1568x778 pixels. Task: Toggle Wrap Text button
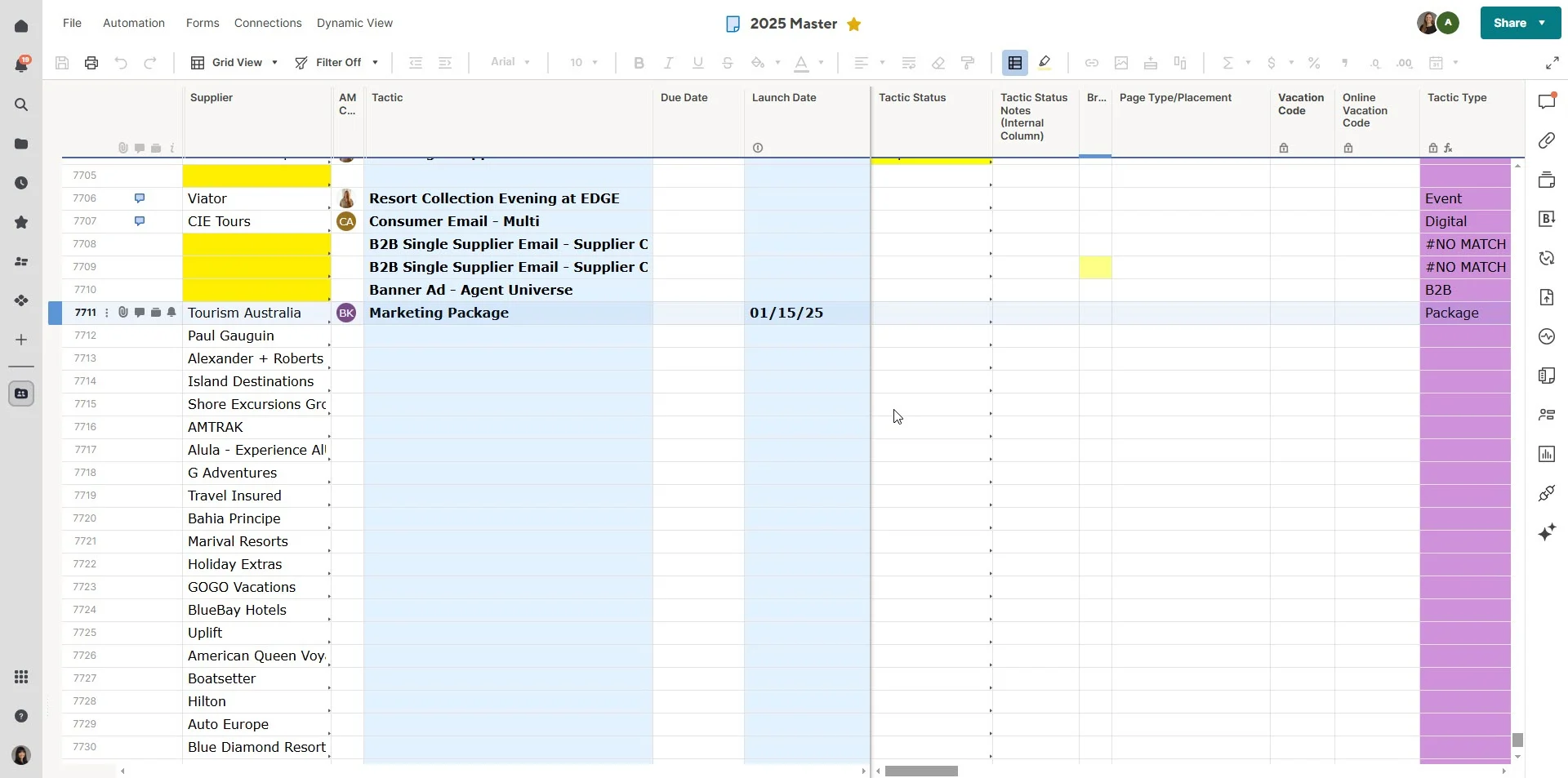(x=909, y=63)
